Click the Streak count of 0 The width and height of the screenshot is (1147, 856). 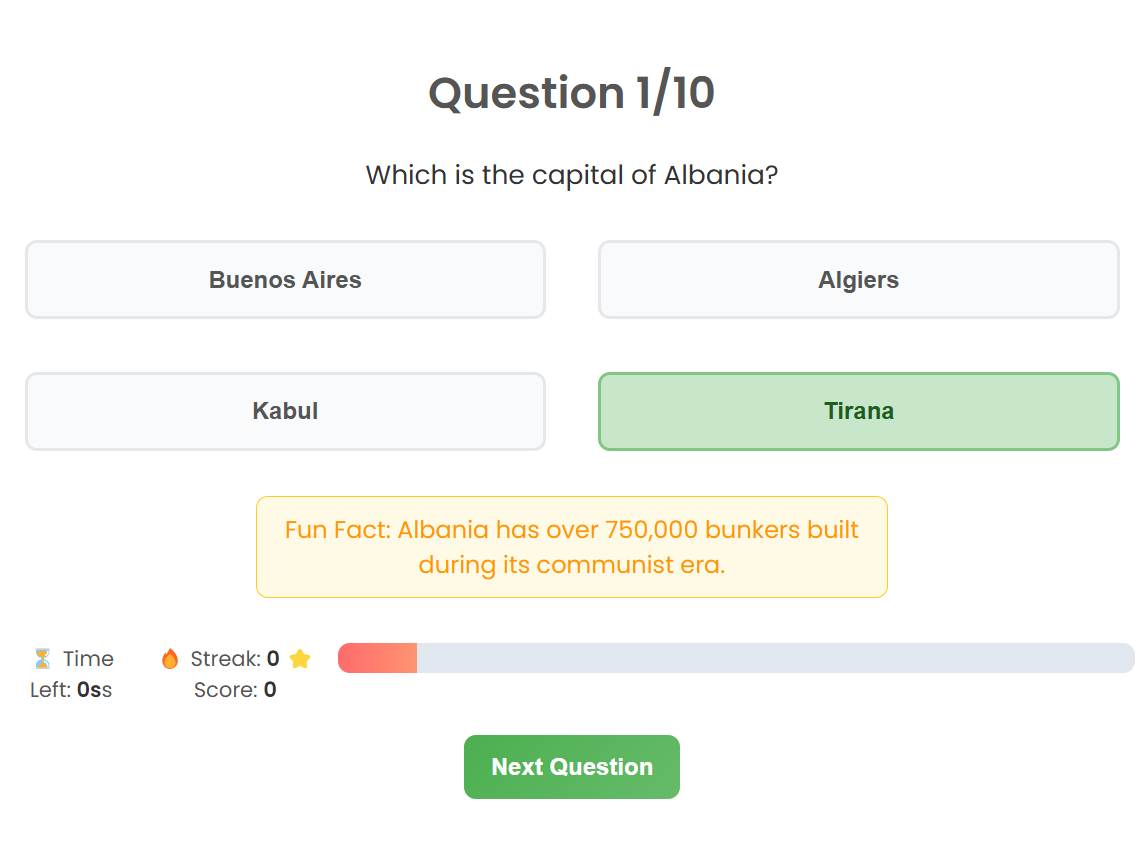tap(273, 658)
